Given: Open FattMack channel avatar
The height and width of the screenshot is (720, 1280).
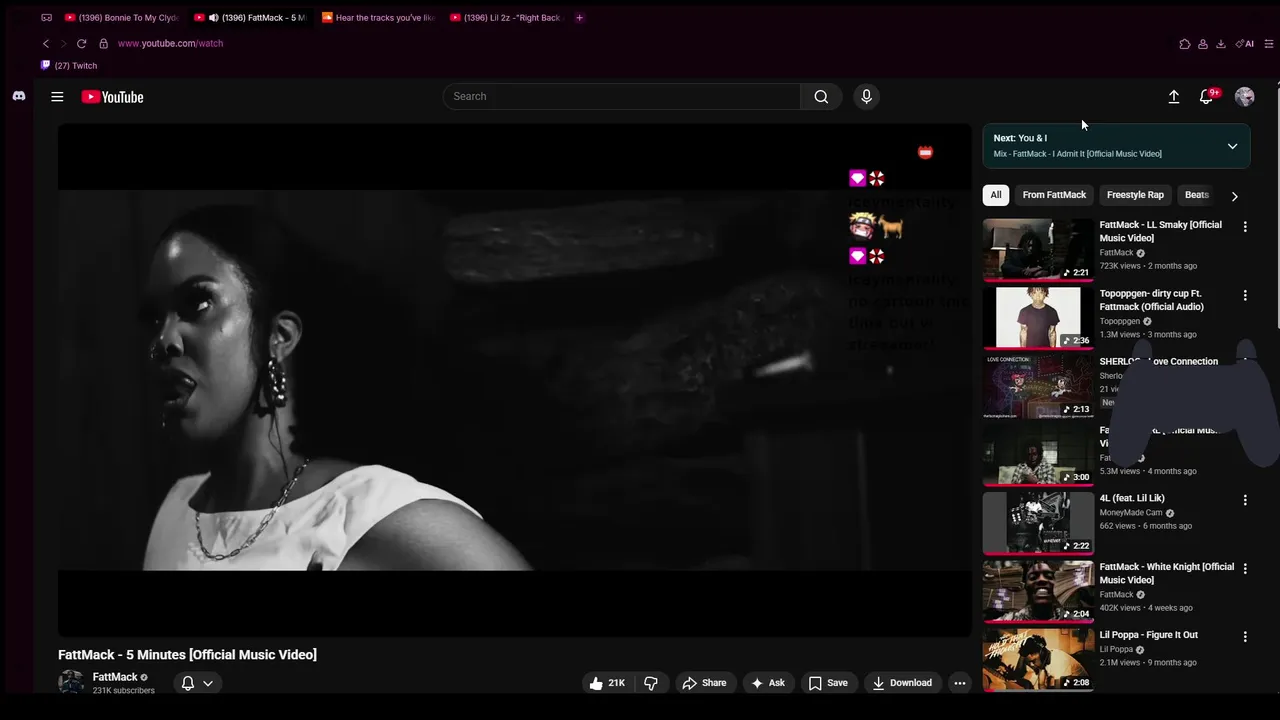Looking at the screenshot, I should (x=71, y=683).
